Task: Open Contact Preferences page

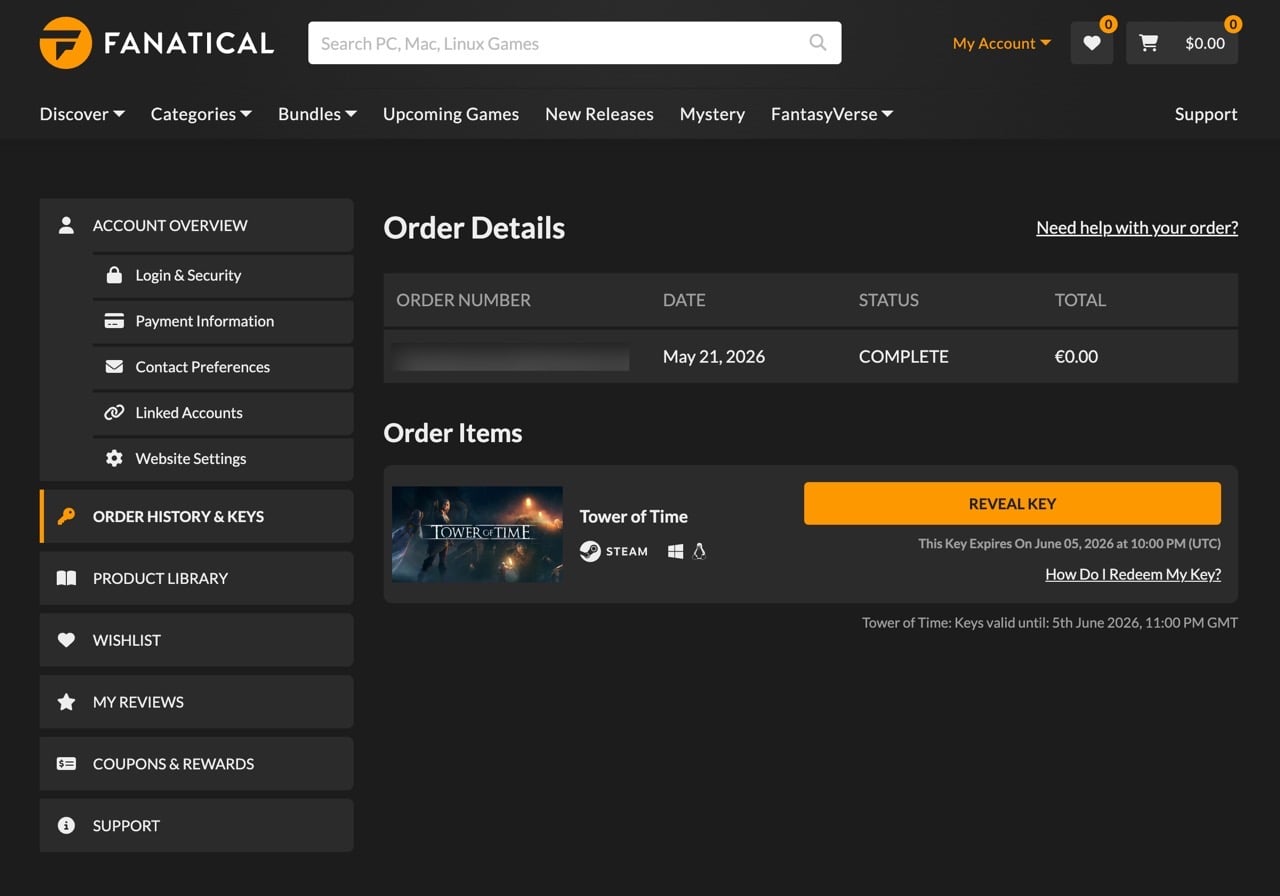Action: (223, 367)
